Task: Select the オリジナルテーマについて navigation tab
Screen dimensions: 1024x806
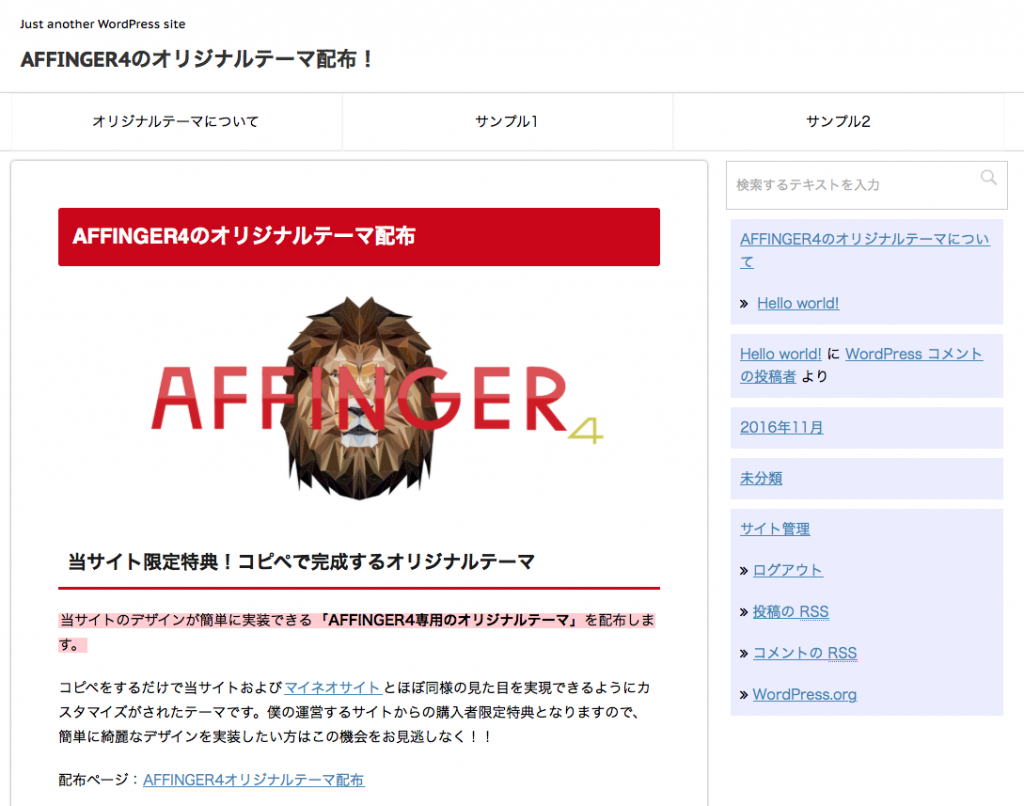Action: [x=174, y=121]
